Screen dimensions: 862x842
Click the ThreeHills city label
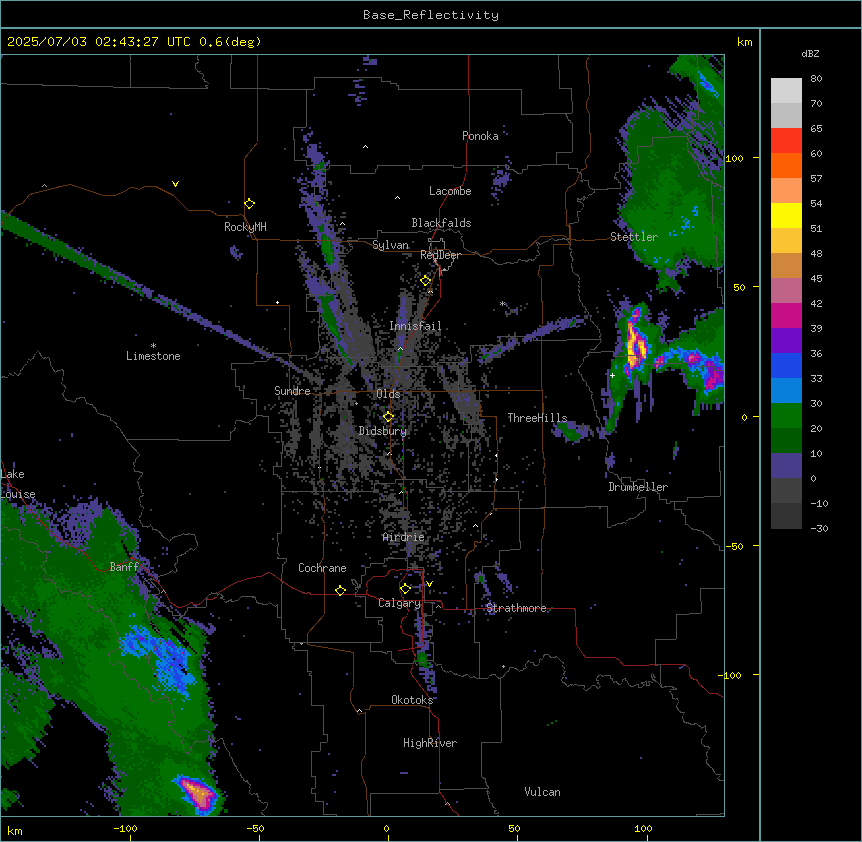tap(537, 418)
